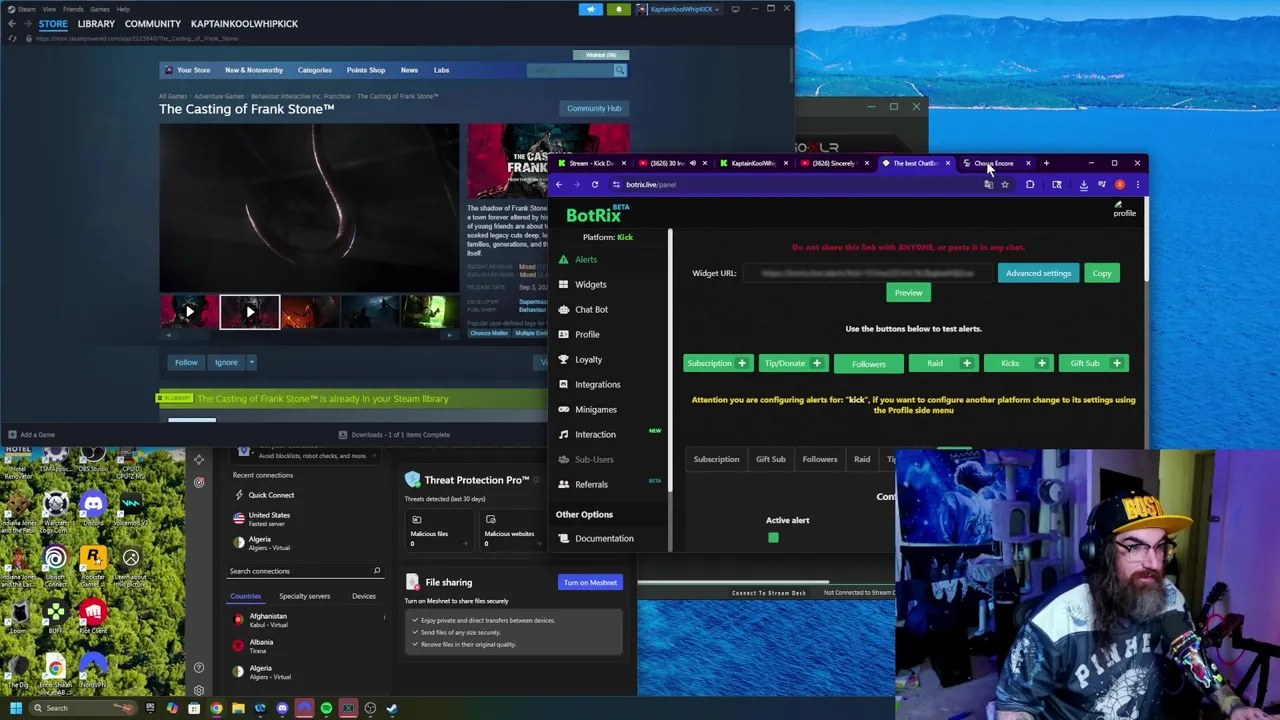Open NordVPN help question mark icon
This screenshot has height=720, width=1280.
[198, 667]
